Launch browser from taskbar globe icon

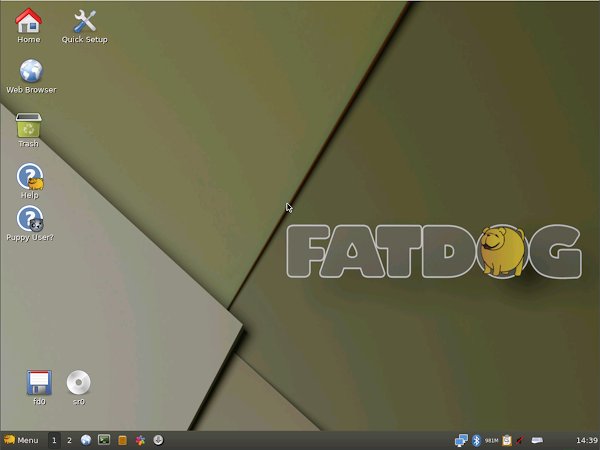tap(87, 440)
